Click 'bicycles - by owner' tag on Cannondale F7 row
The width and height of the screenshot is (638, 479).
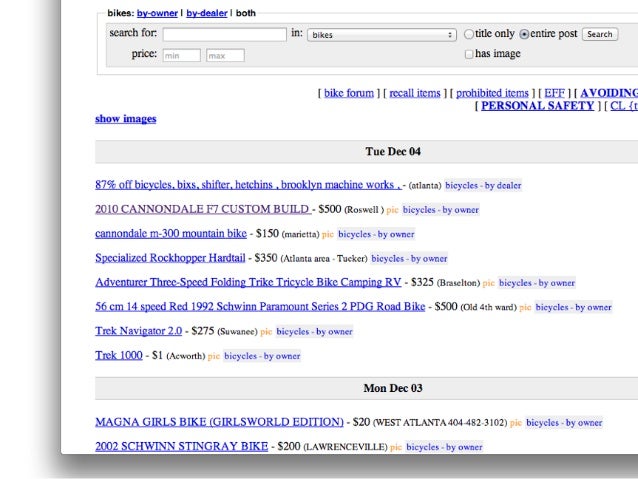pyautogui.click(x=441, y=210)
